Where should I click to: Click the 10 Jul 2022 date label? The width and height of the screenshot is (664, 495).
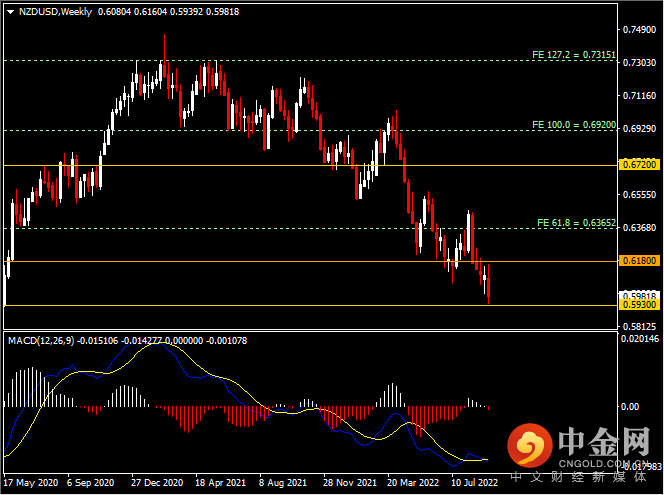pyautogui.click(x=474, y=483)
